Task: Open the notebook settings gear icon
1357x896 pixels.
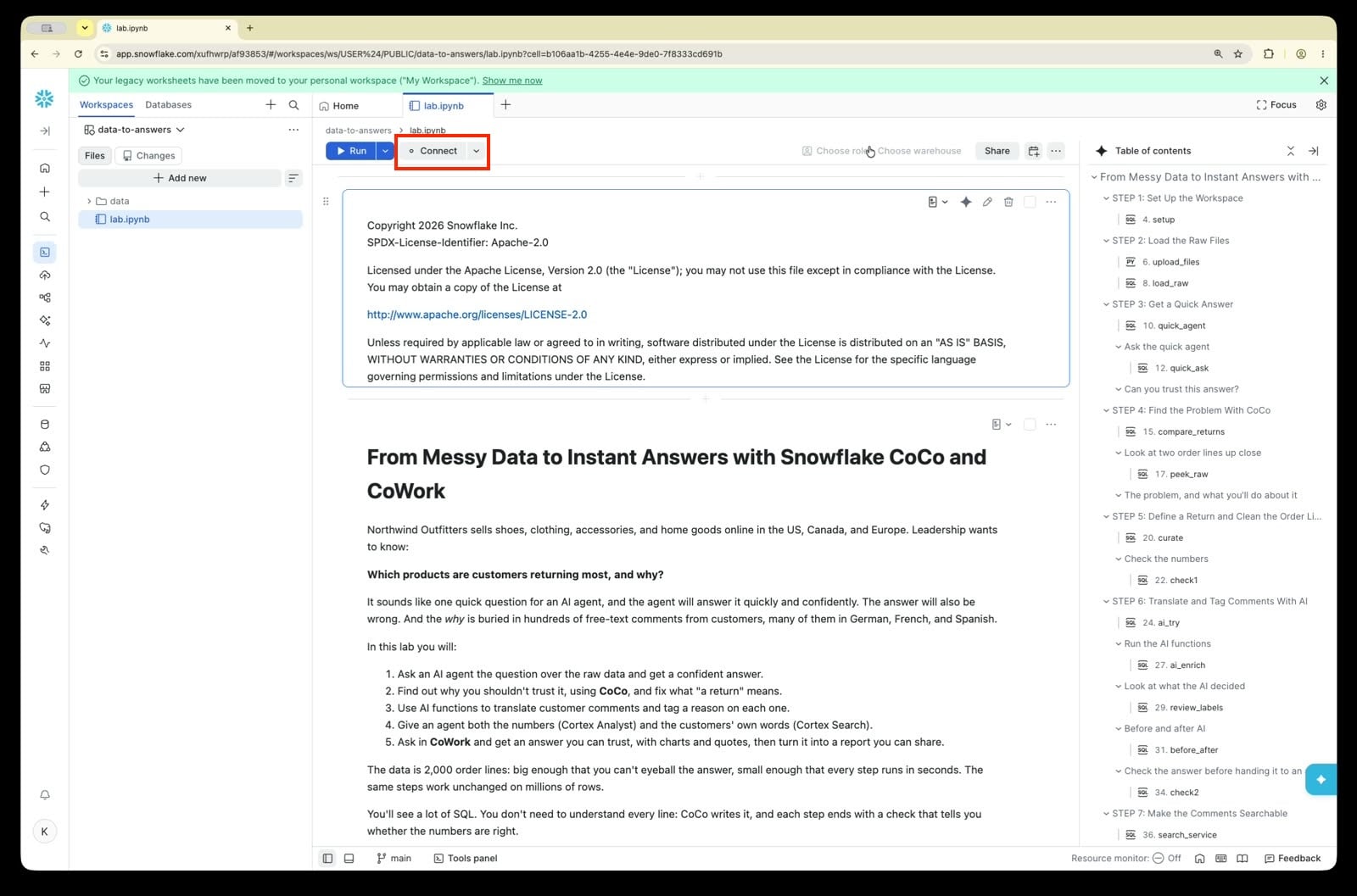Action: coord(1321,105)
